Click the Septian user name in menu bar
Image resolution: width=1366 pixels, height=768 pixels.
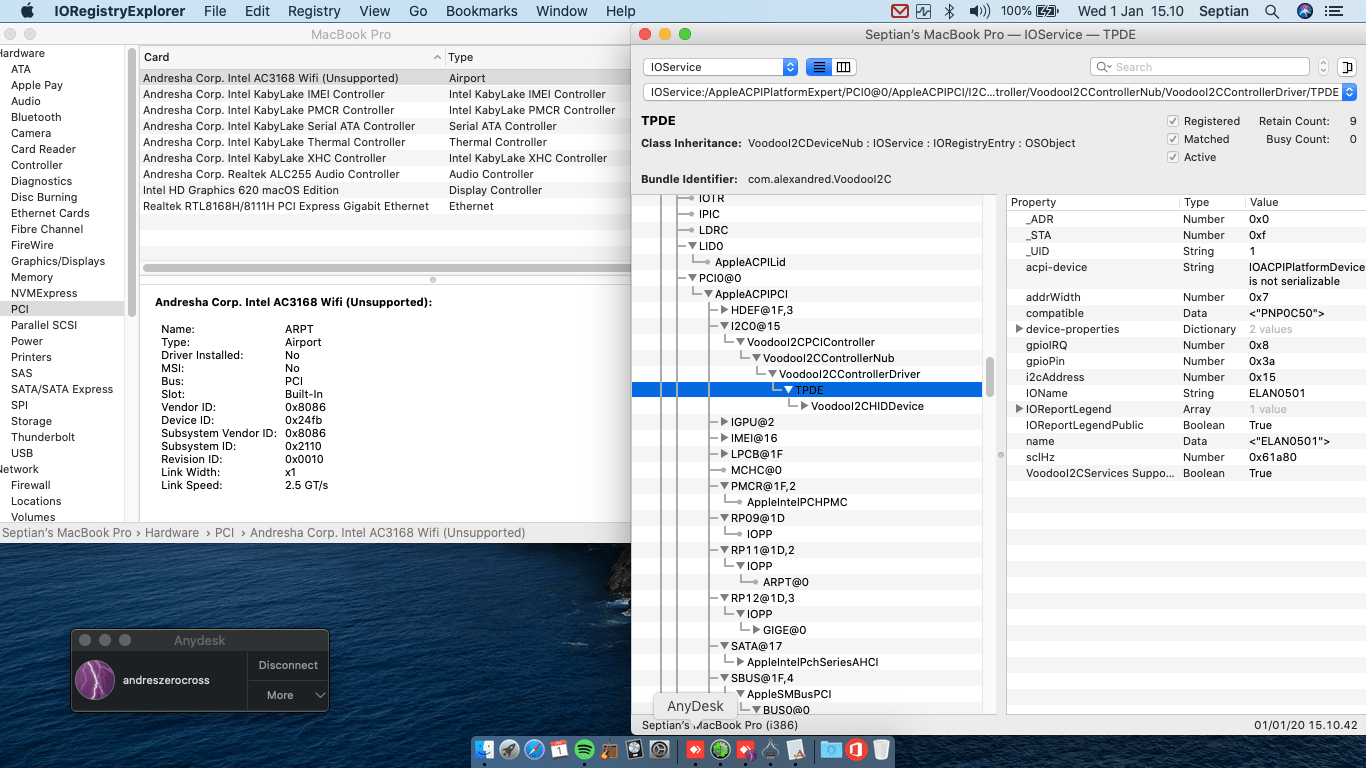[1224, 11]
